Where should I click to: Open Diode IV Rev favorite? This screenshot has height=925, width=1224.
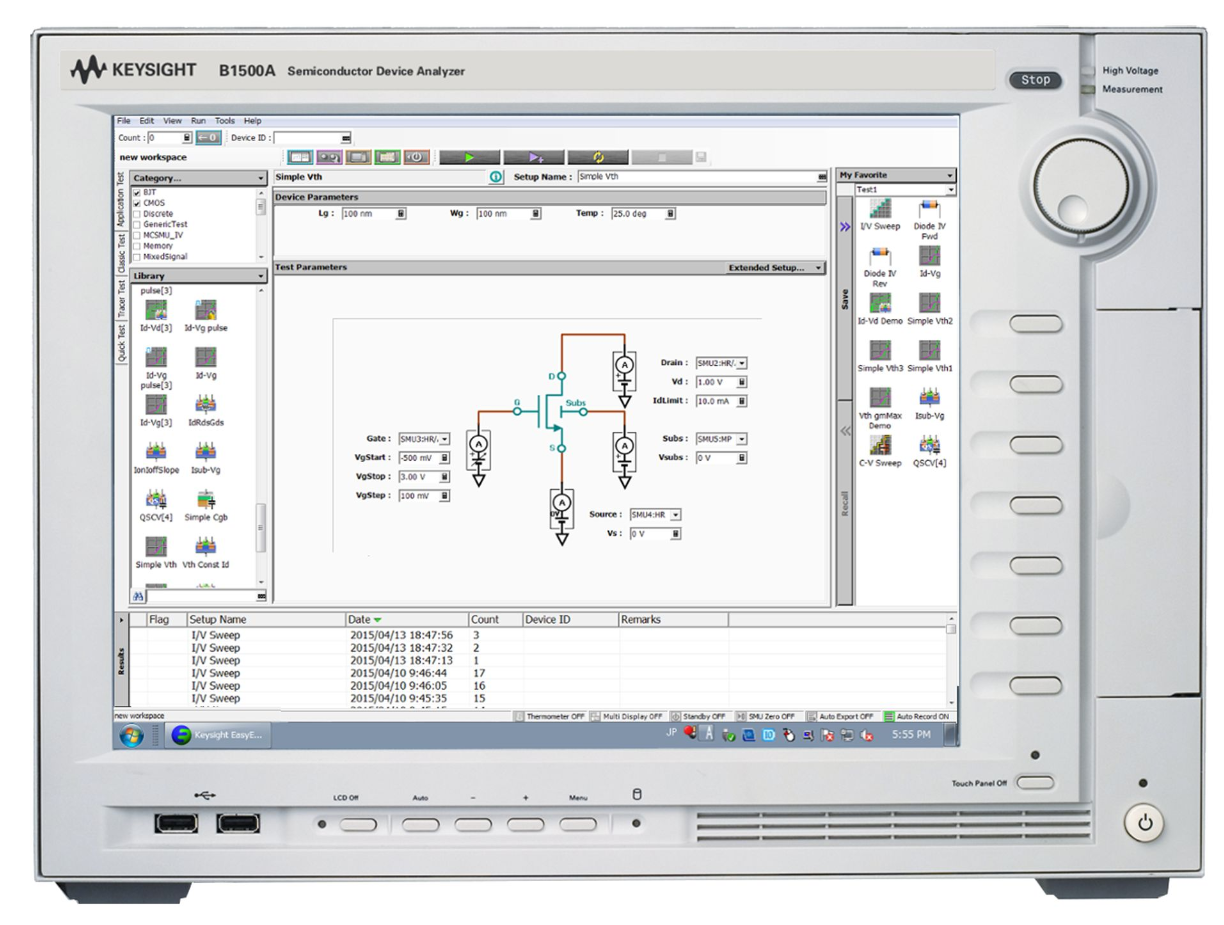point(880,267)
